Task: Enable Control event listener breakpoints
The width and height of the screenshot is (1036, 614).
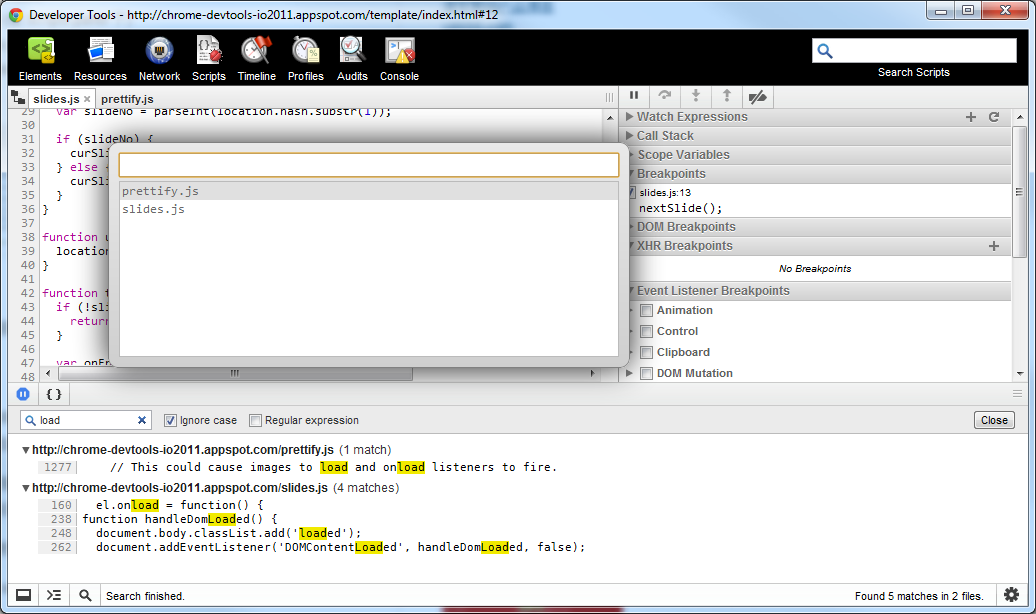Action: [647, 332]
